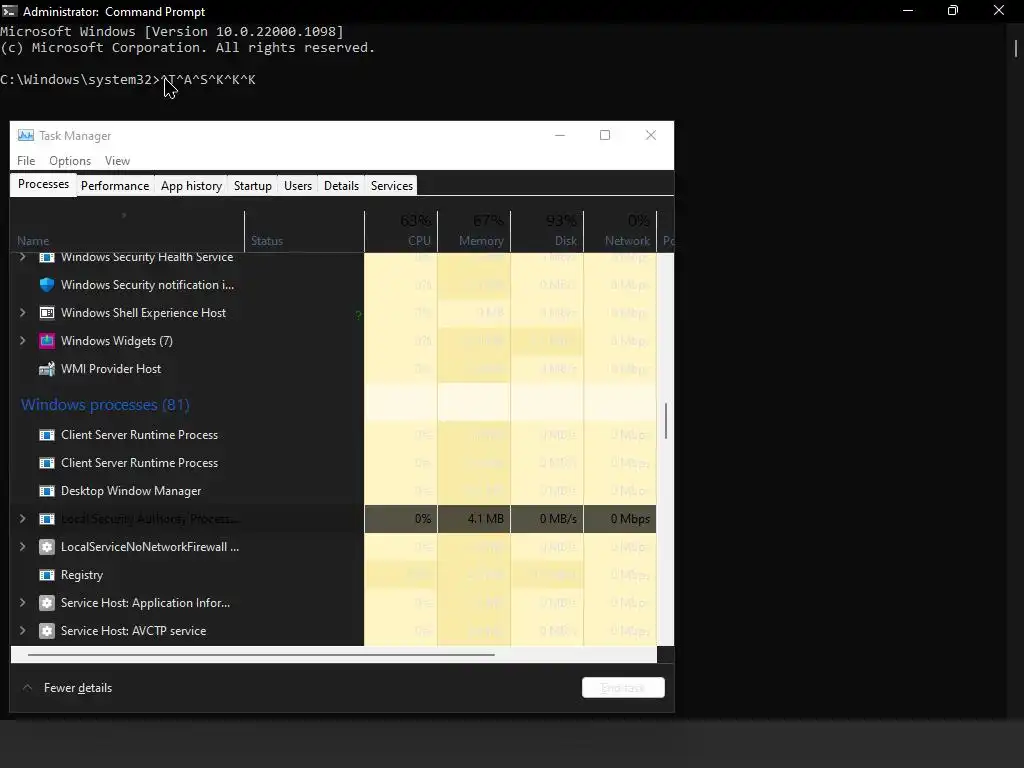Sort processes by the Name column
The image size is (1024, 768).
127,231
